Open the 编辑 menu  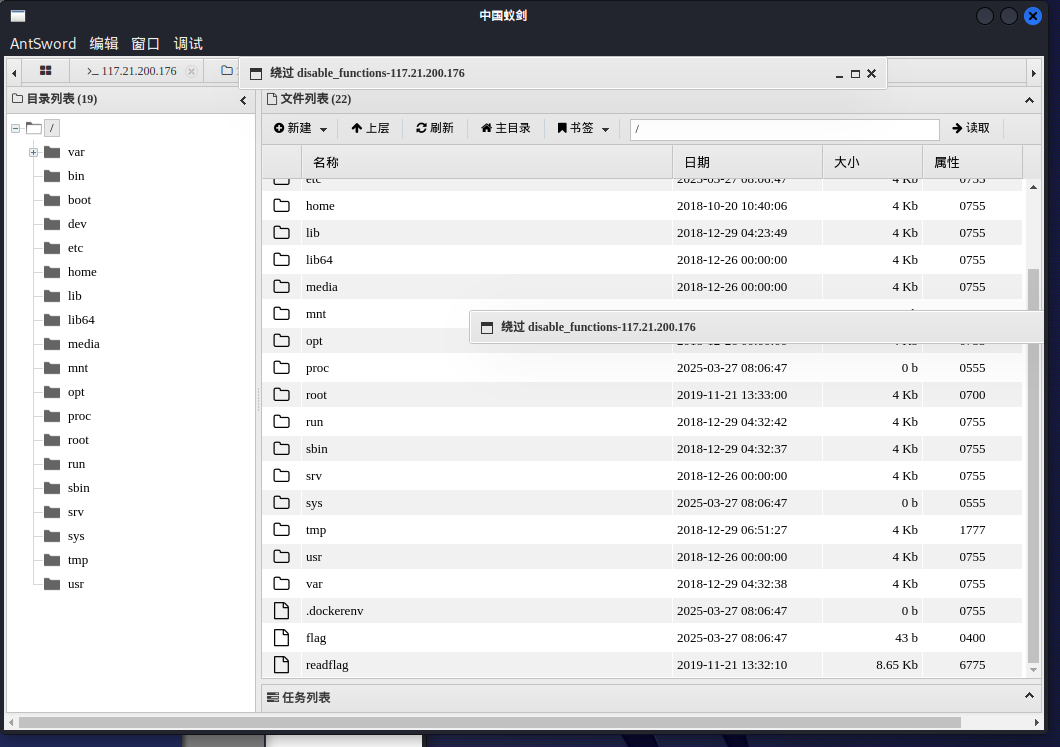point(103,44)
